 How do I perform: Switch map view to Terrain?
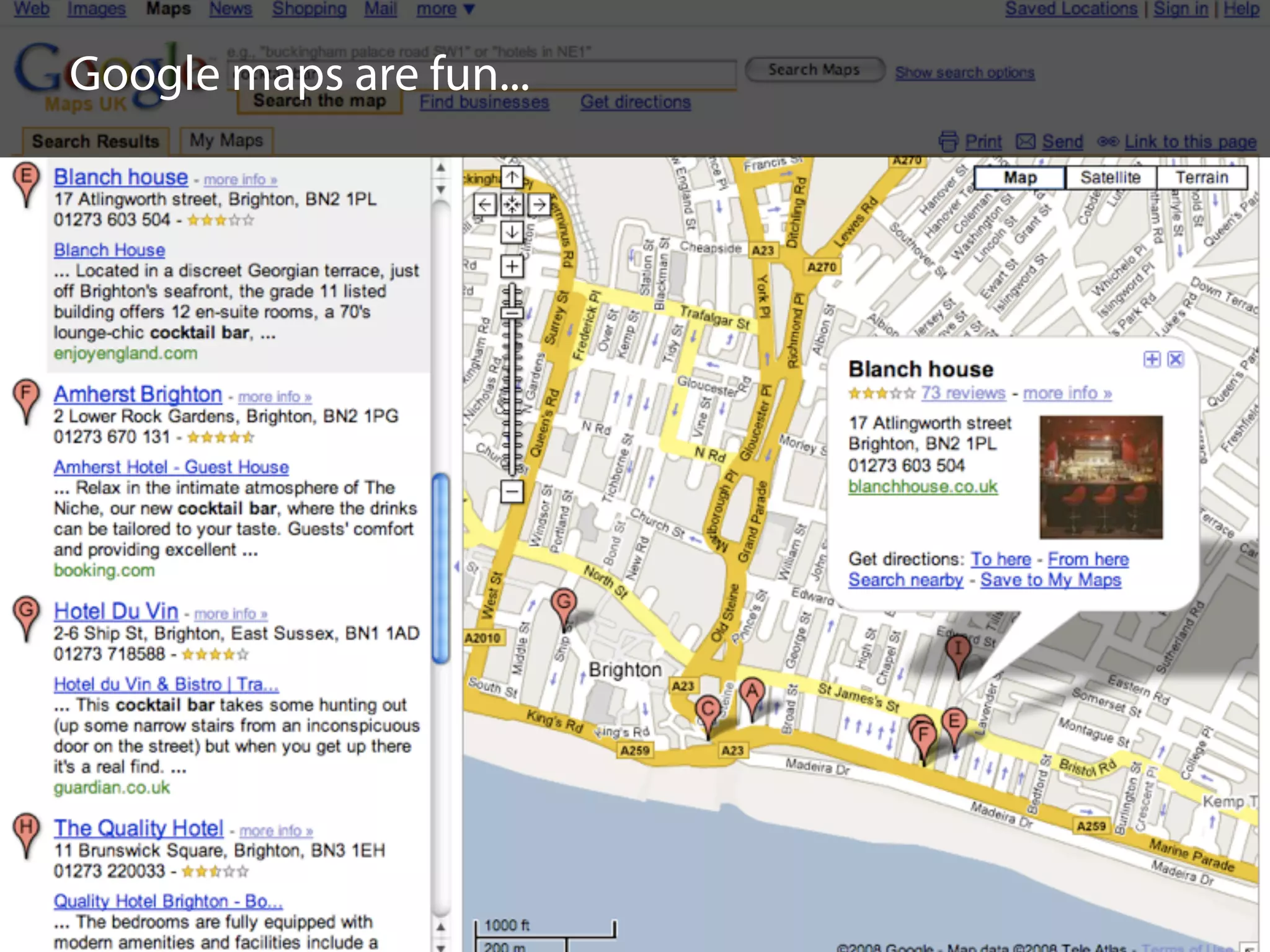(1201, 178)
